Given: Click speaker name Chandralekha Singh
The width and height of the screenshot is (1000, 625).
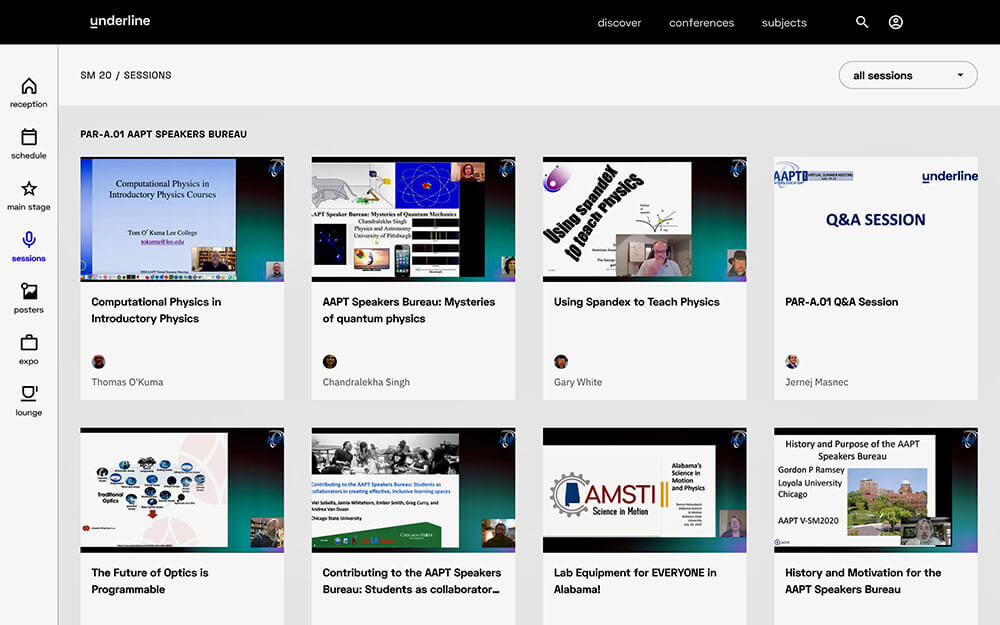Looking at the screenshot, I should (366, 382).
